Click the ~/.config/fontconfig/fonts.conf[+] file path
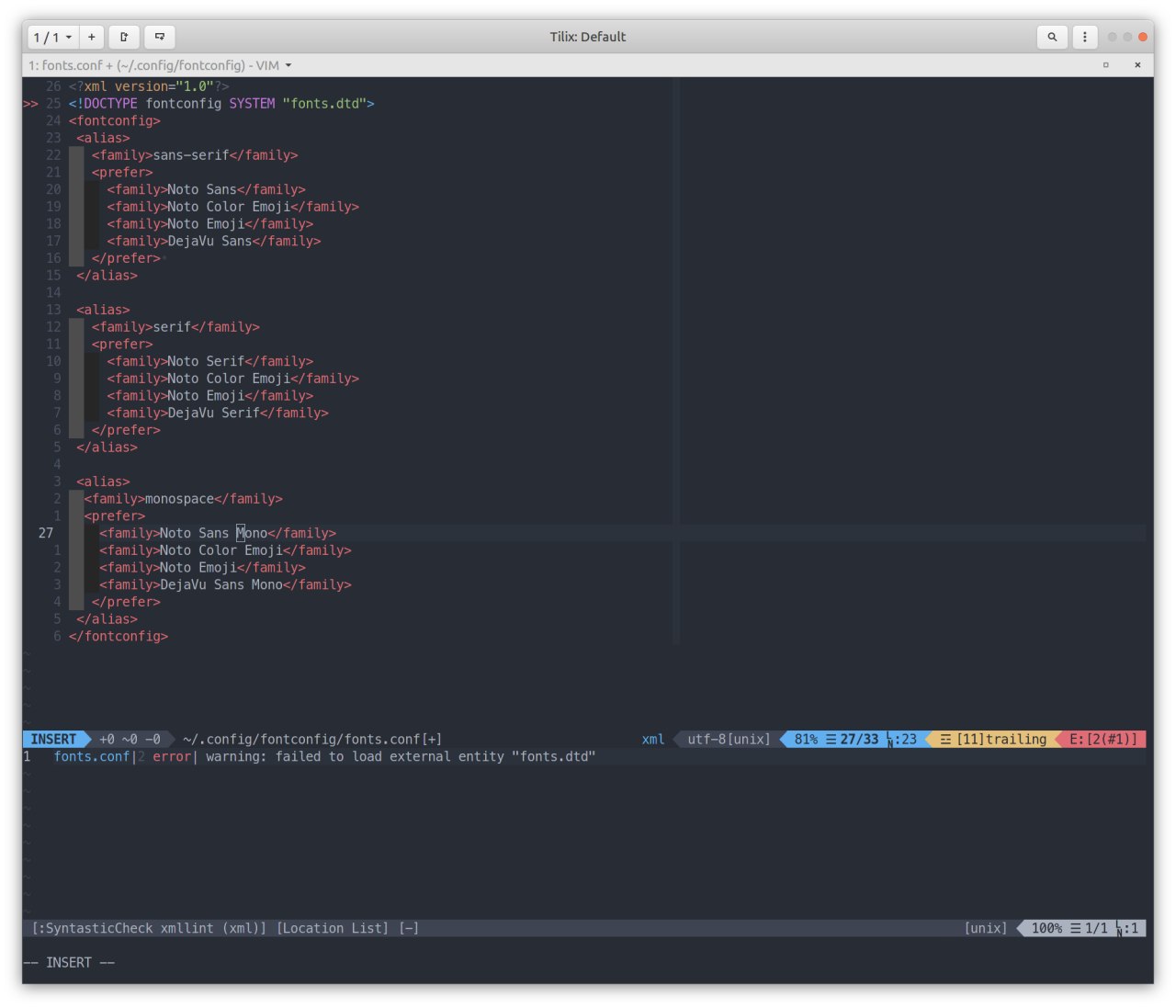1176x1008 pixels. tap(312, 739)
